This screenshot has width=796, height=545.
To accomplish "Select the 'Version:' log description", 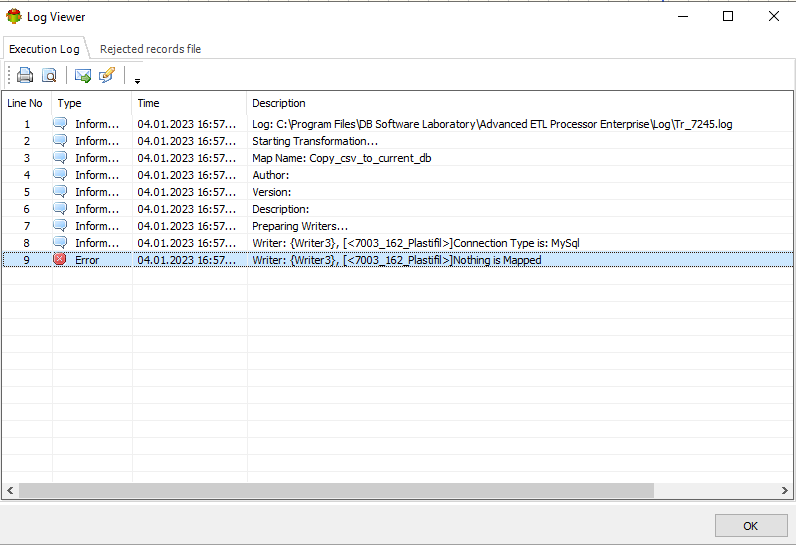I will click(272, 192).
